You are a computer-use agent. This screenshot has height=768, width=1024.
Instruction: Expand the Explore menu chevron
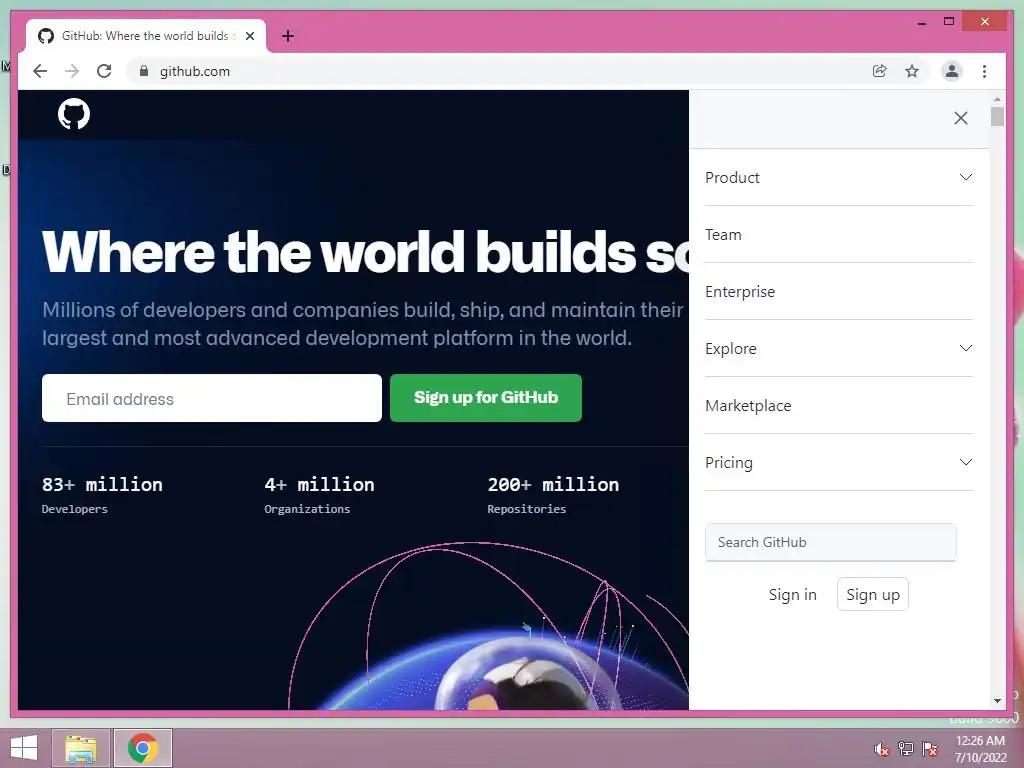(x=966, y=348)
